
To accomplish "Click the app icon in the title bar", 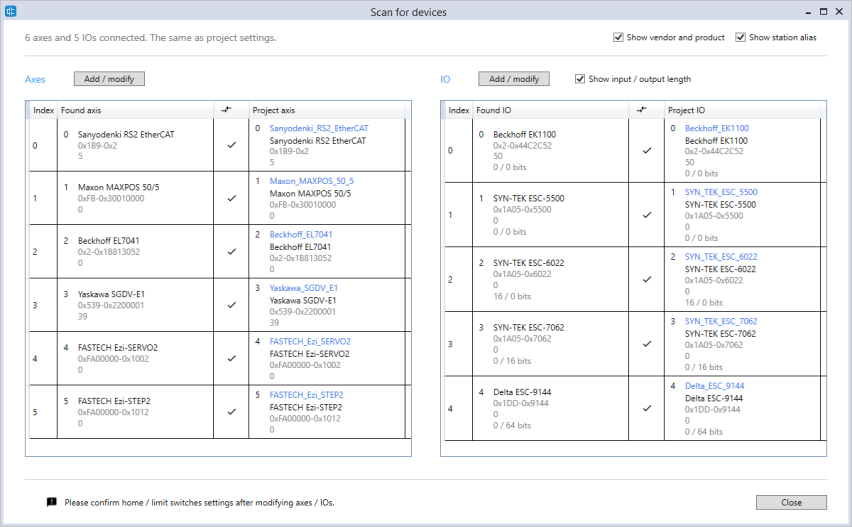I will (10, 11).
